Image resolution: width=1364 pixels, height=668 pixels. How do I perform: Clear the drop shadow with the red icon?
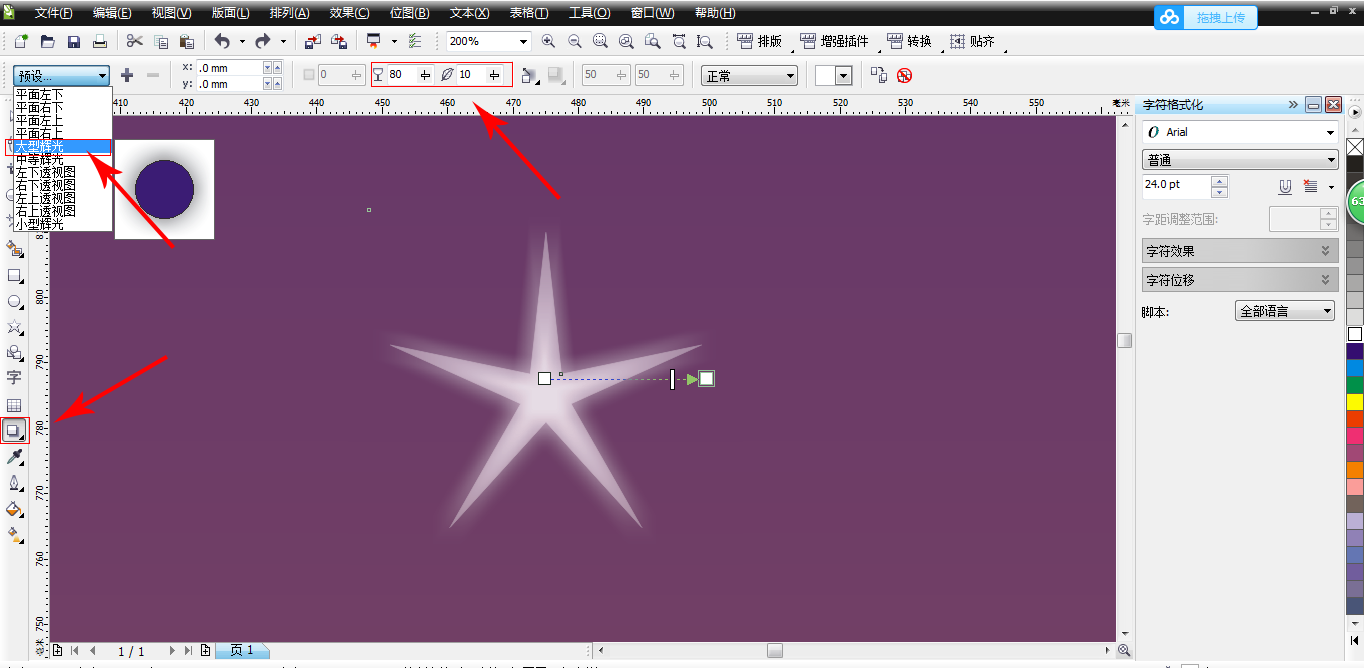click(905, 75)
